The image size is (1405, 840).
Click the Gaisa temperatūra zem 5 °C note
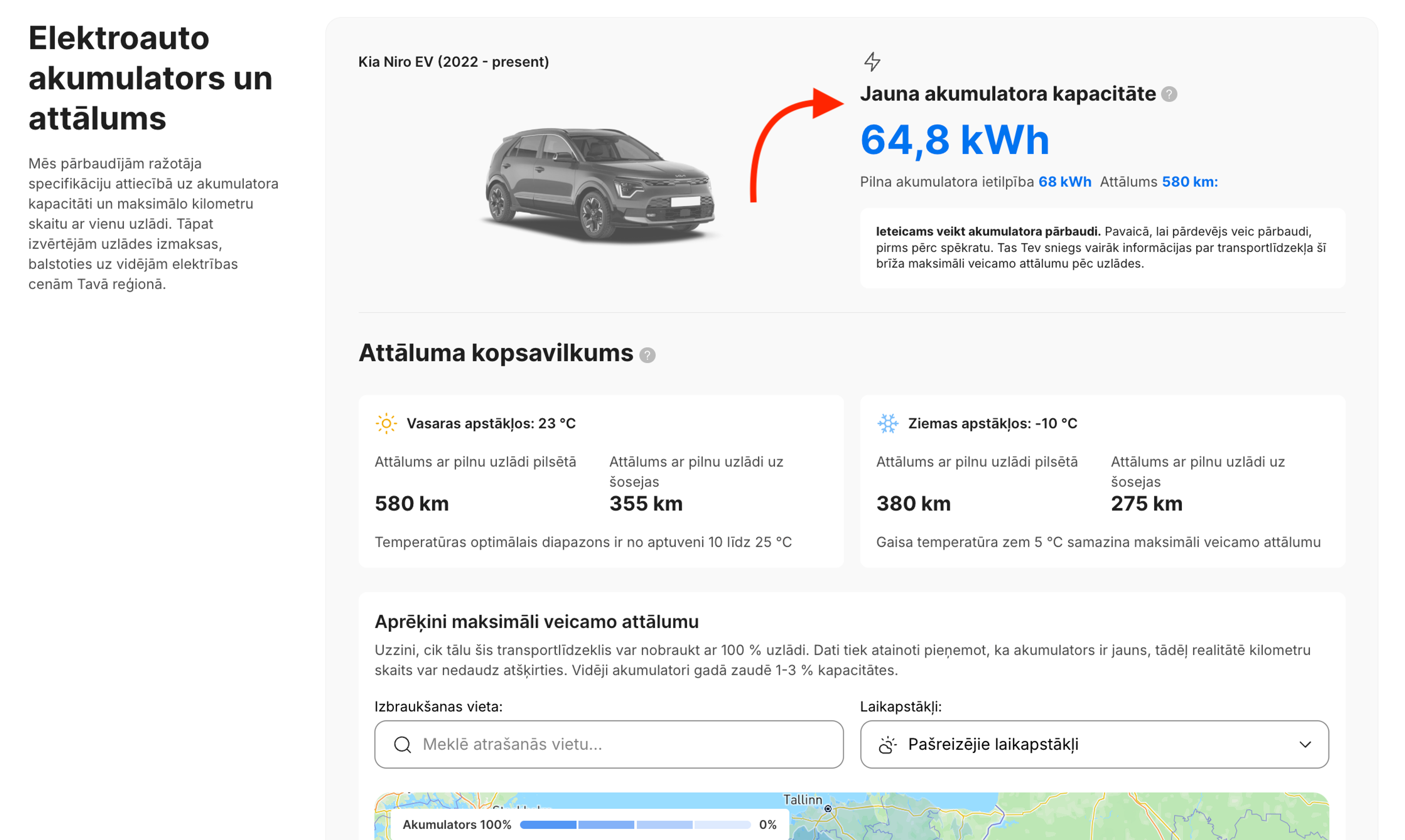(x=1098, y=542)
